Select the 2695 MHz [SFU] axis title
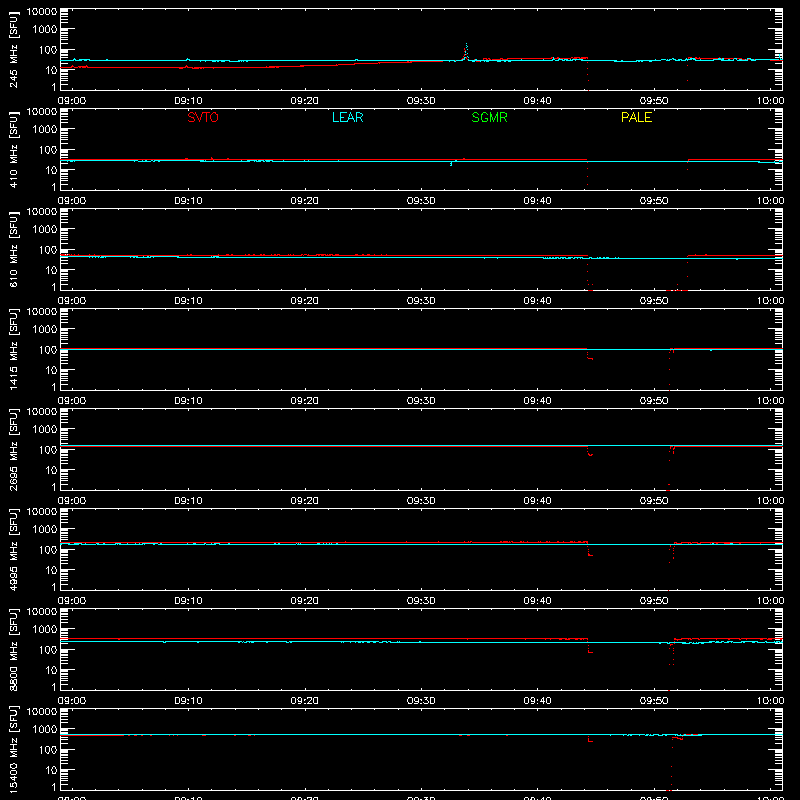Screen dimensions: 800x800 click(x=13, y=449)
